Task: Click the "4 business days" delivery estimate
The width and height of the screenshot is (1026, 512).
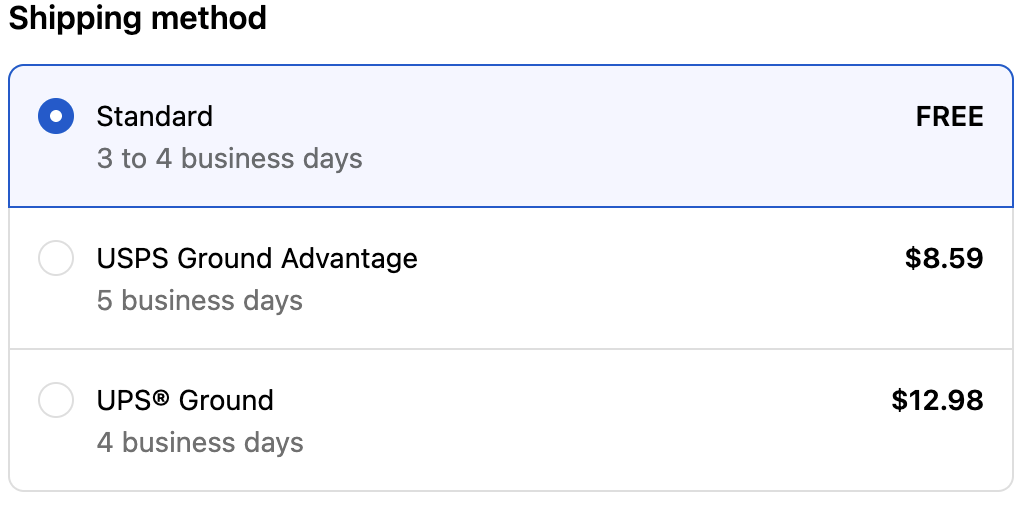Action: [200, 443]
